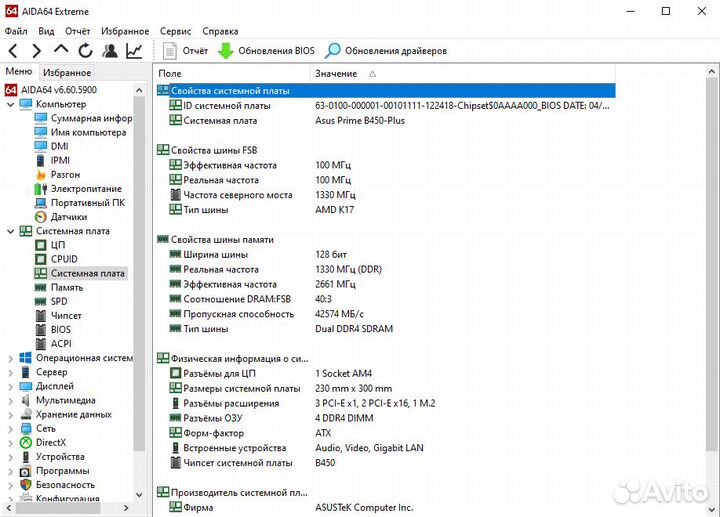Expand the Сервер tree node

click(x=11, y=372)
